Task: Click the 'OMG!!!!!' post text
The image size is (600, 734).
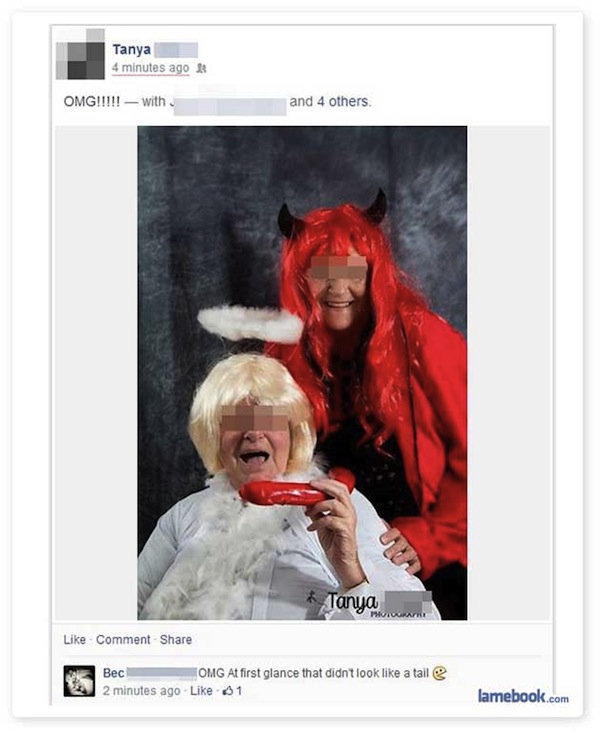Action: click(x=92, y=102)
